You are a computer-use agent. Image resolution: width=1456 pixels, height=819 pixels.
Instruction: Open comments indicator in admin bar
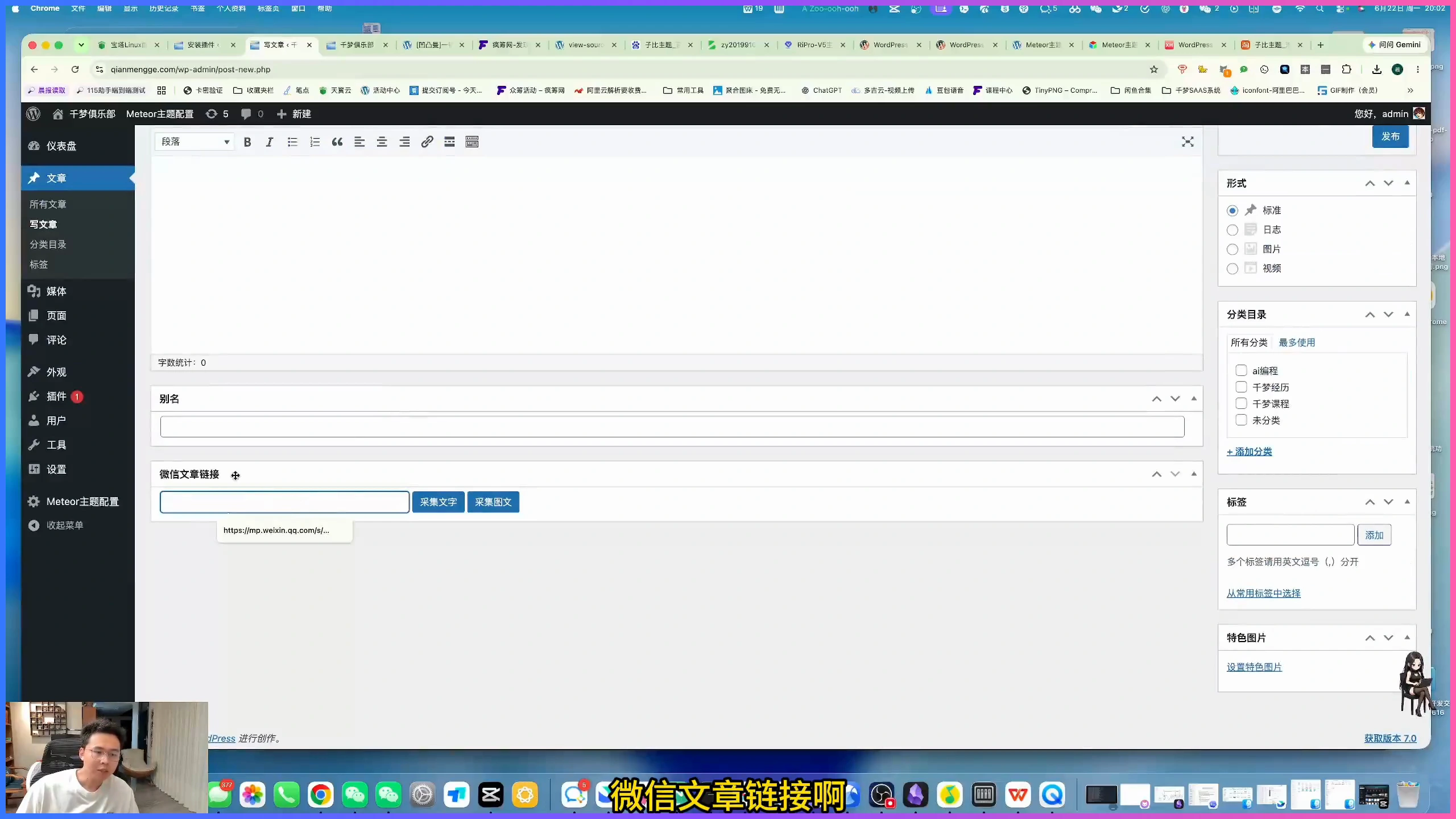253,114
